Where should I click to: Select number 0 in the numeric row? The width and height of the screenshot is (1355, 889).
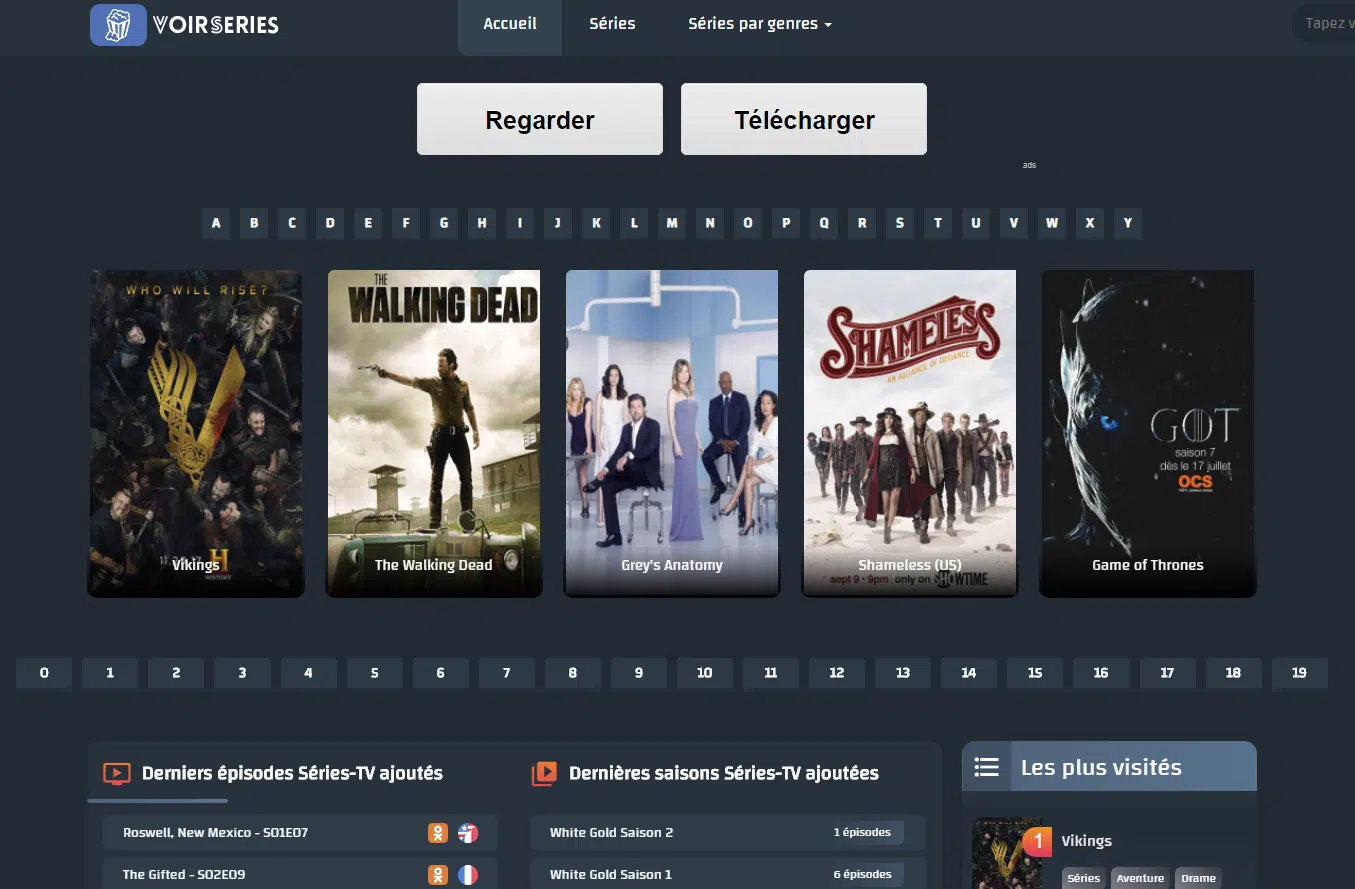[44, 673]
